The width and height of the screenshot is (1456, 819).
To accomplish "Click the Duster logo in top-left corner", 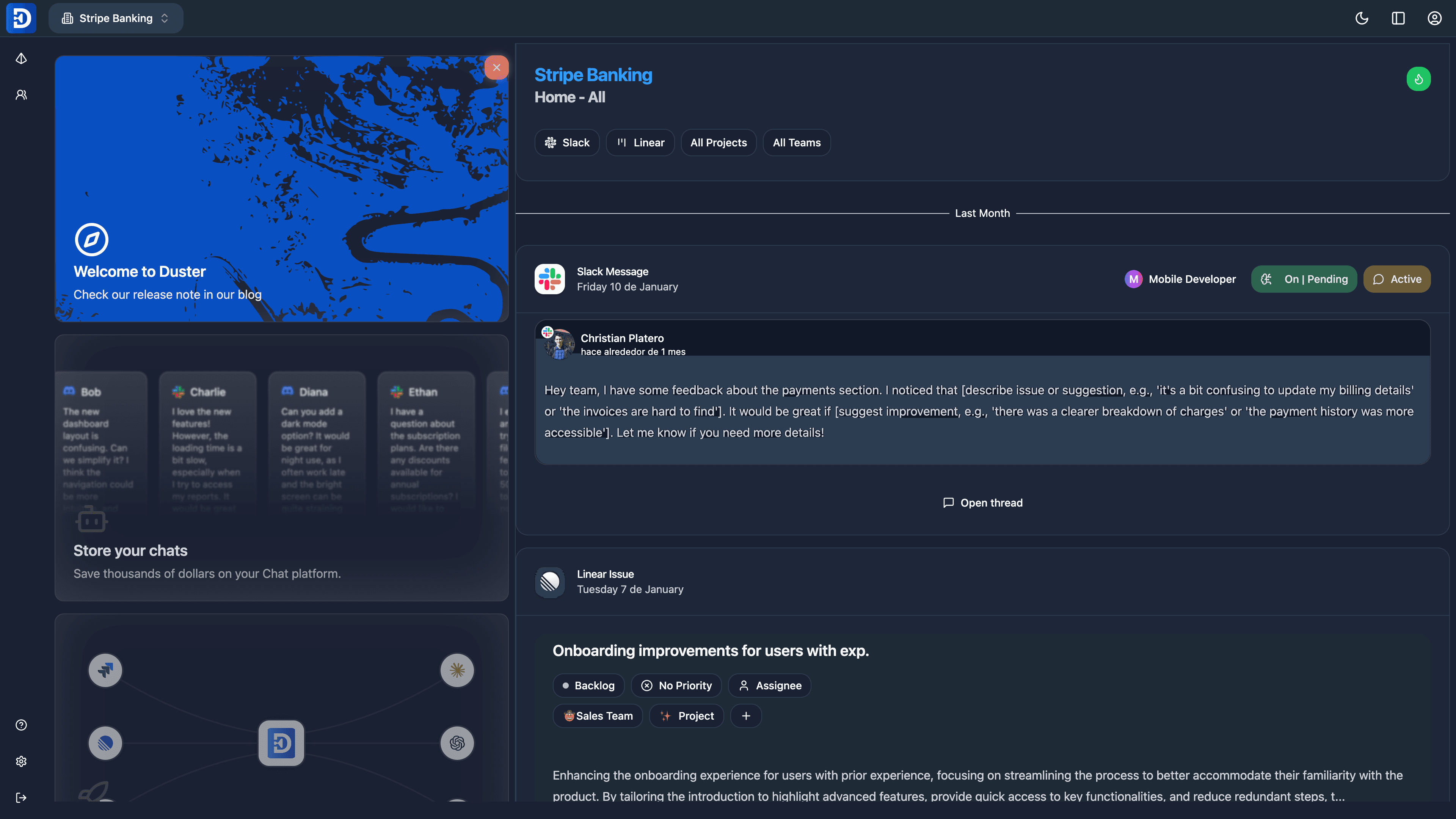I will pos(21,18).
